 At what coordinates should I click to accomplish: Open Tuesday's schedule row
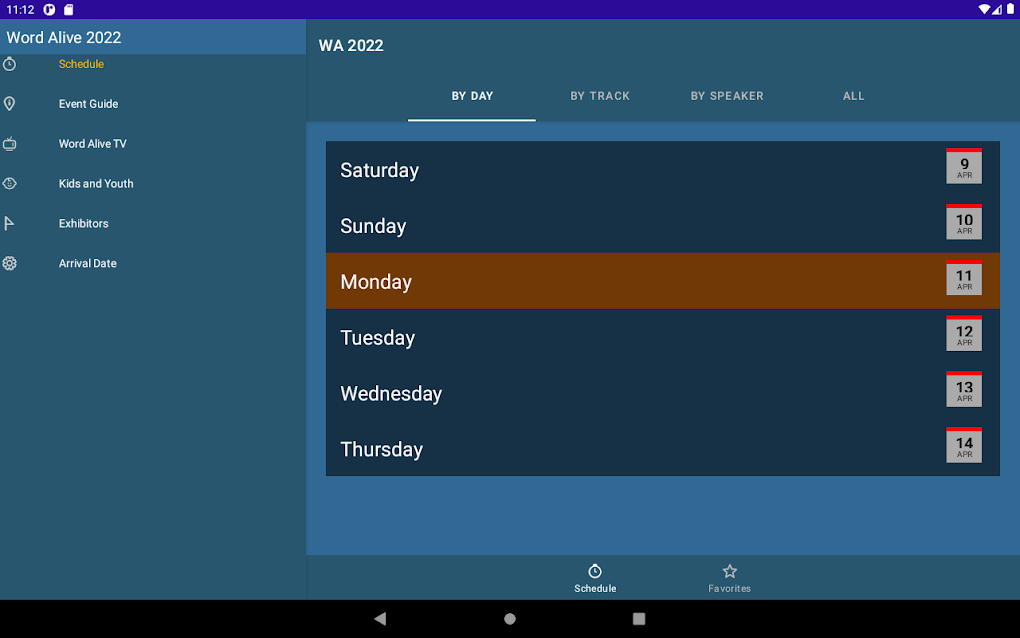(662, 337)
